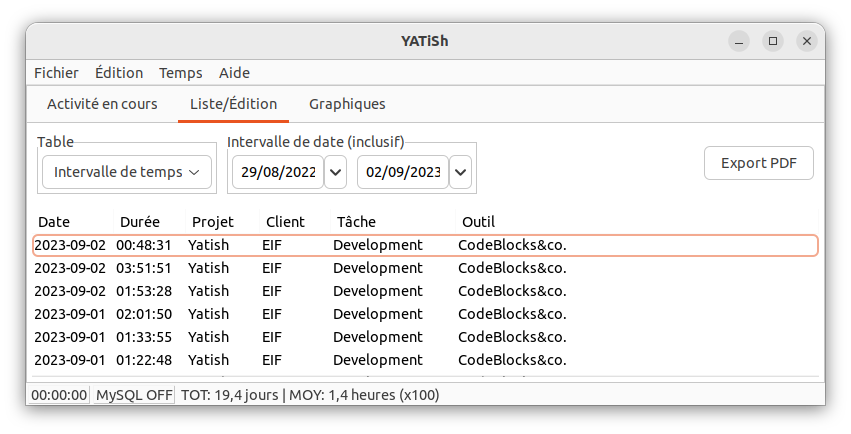
Task: Click into the 29/08/2022 start date field
Action: coord(278,172)
